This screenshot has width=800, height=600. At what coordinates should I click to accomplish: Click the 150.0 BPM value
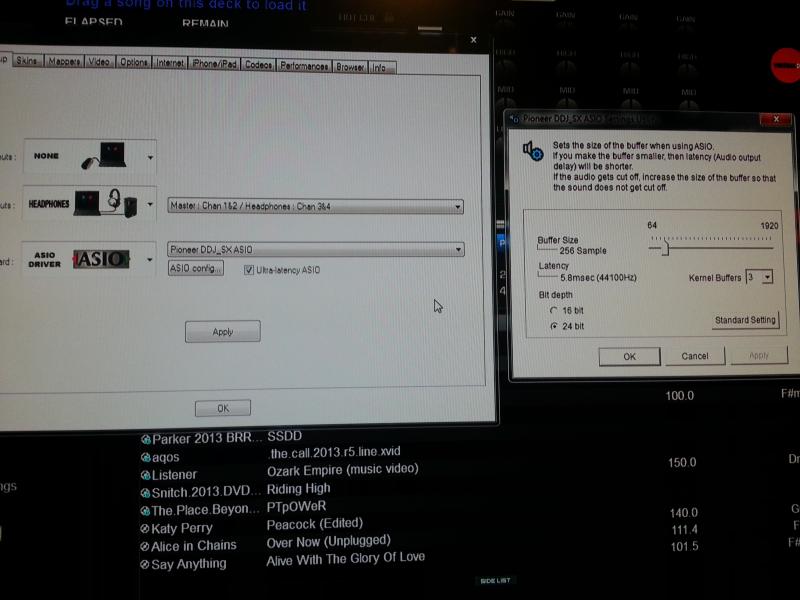pos(682,462)
